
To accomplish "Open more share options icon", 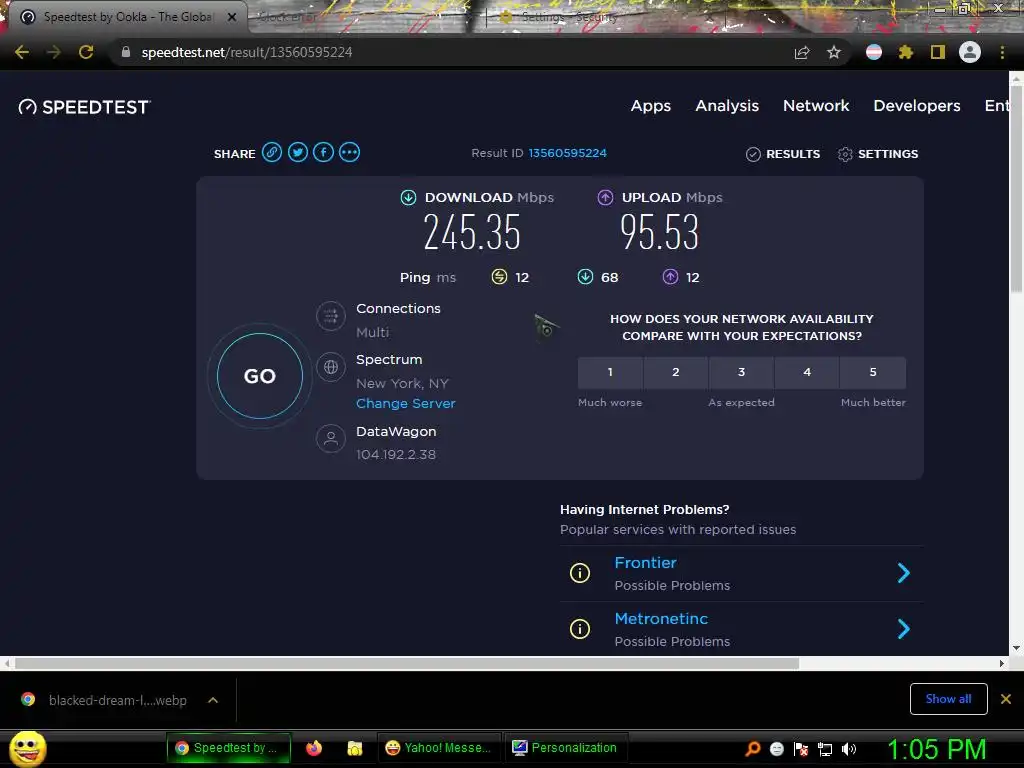I will click(349, 153).
